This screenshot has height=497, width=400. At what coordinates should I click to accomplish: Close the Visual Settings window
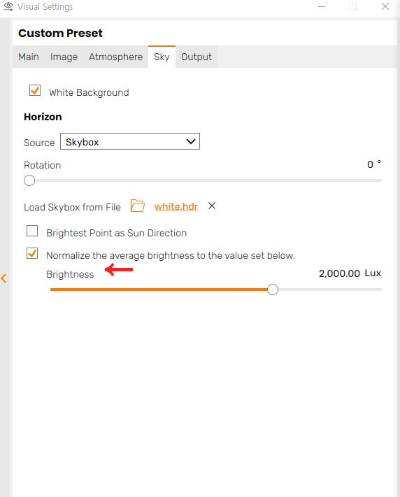pyautogui.click(x=385, y=7)
